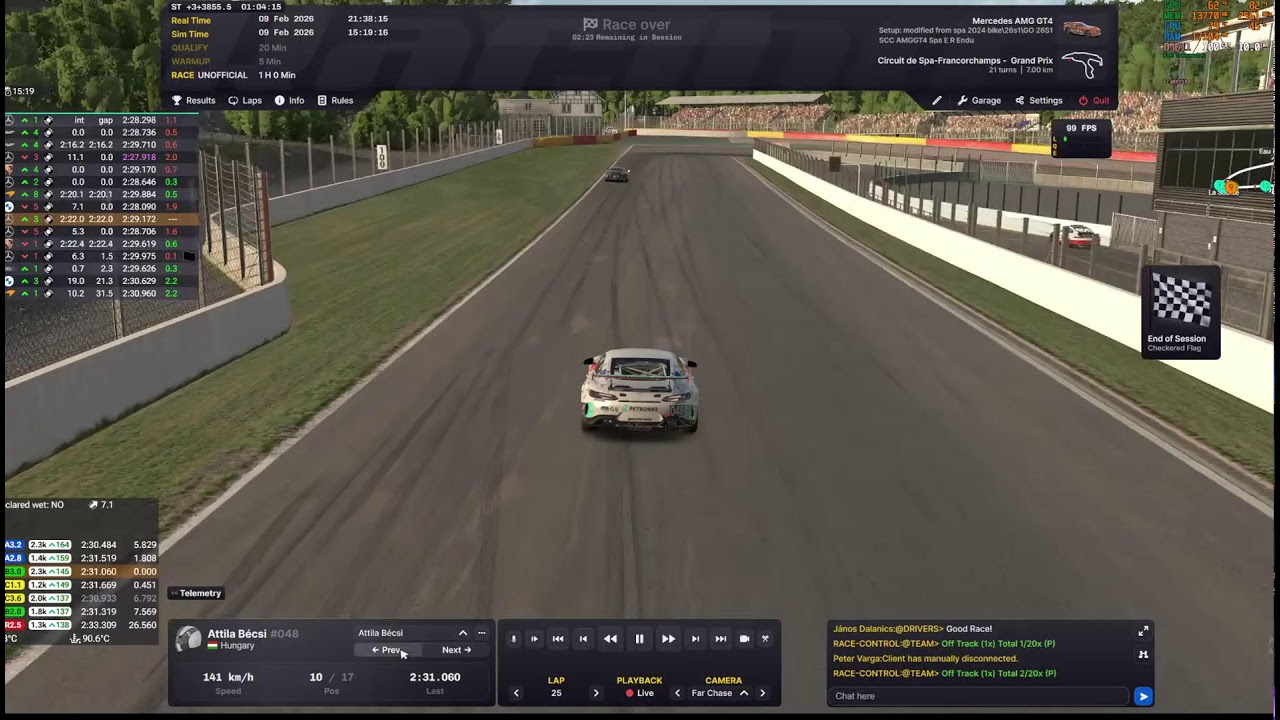Click the Peter Varga disconnected message

tap(925, 659)
